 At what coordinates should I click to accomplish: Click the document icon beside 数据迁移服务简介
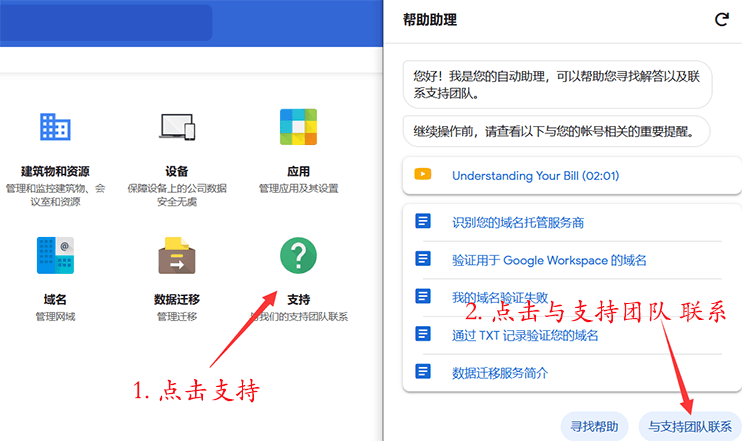423,371
